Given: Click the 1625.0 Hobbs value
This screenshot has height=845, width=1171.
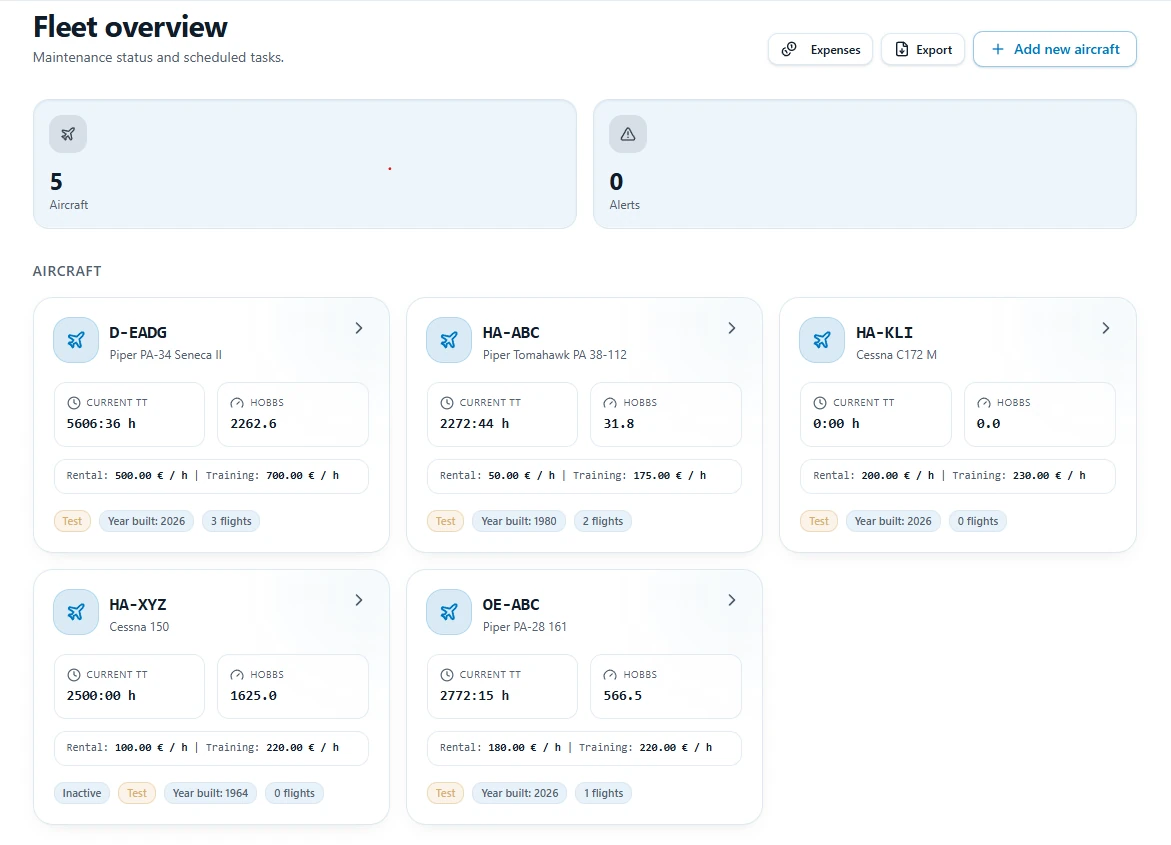Looking at the screenshot, I should point(253,696).
